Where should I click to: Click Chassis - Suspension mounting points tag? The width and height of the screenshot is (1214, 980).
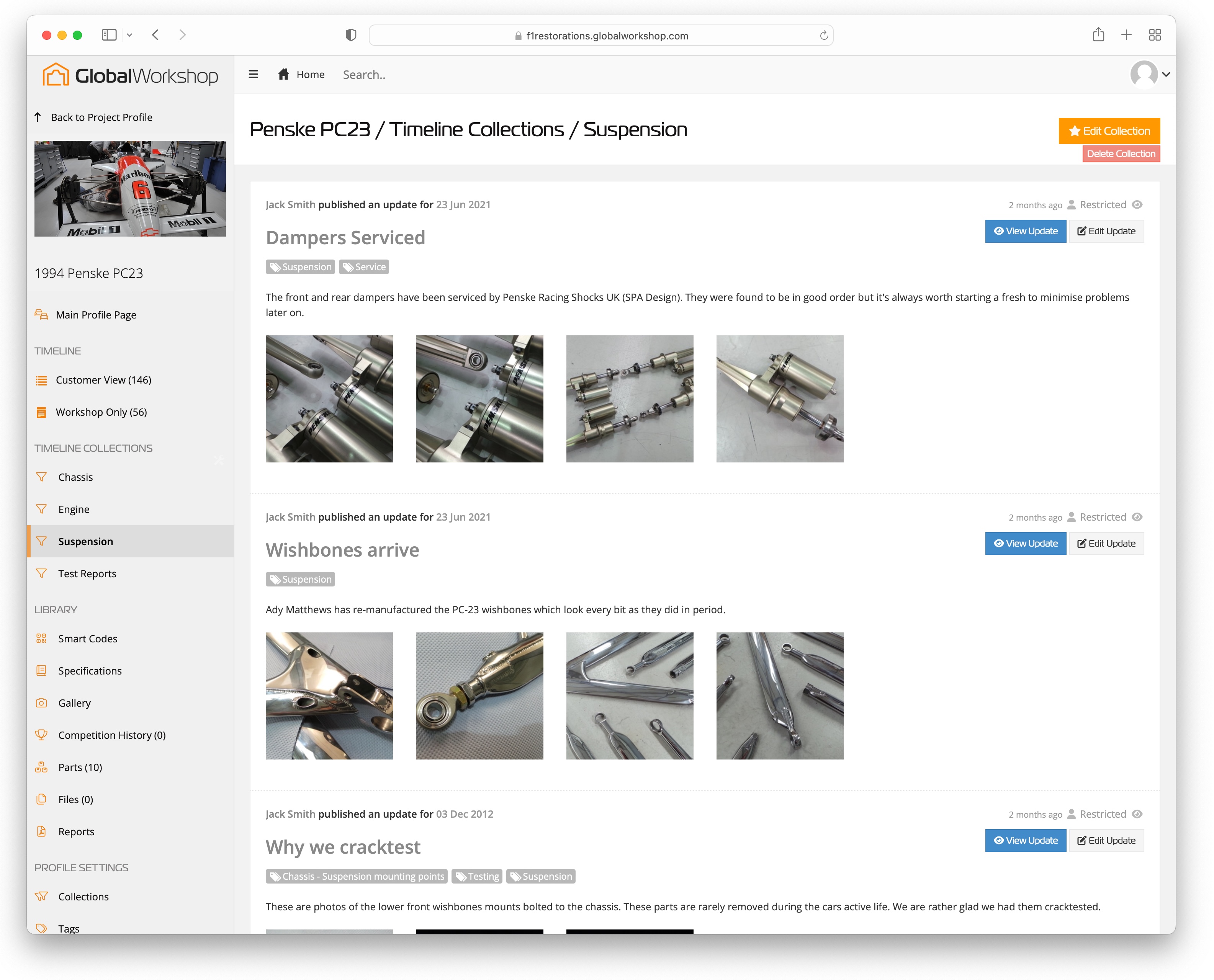coord(357,876)
